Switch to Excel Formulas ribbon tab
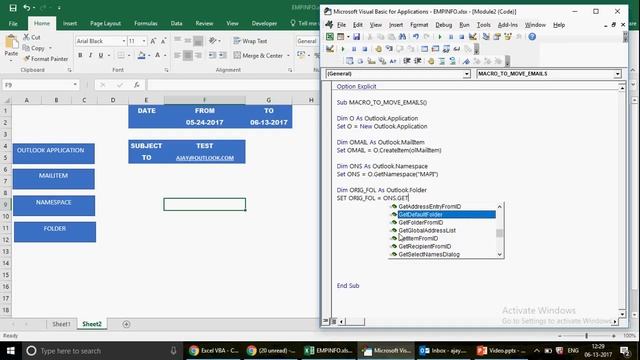The image size is (640, 360). [x=146, y=23]
